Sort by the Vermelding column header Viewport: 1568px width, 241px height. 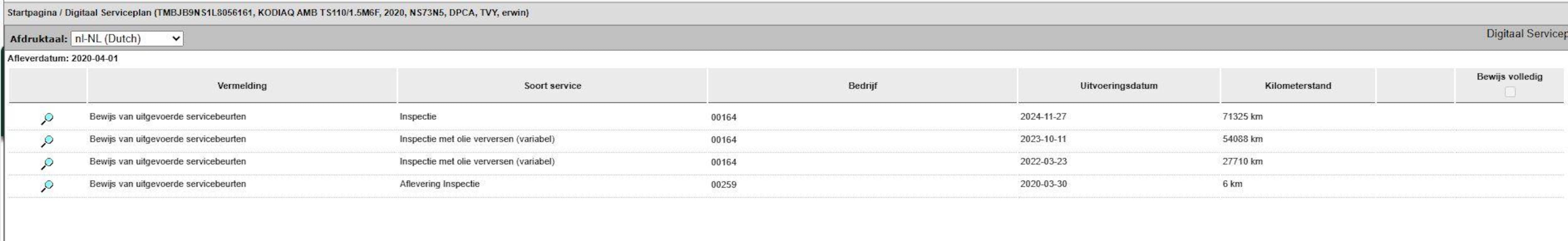click(242, 86)
